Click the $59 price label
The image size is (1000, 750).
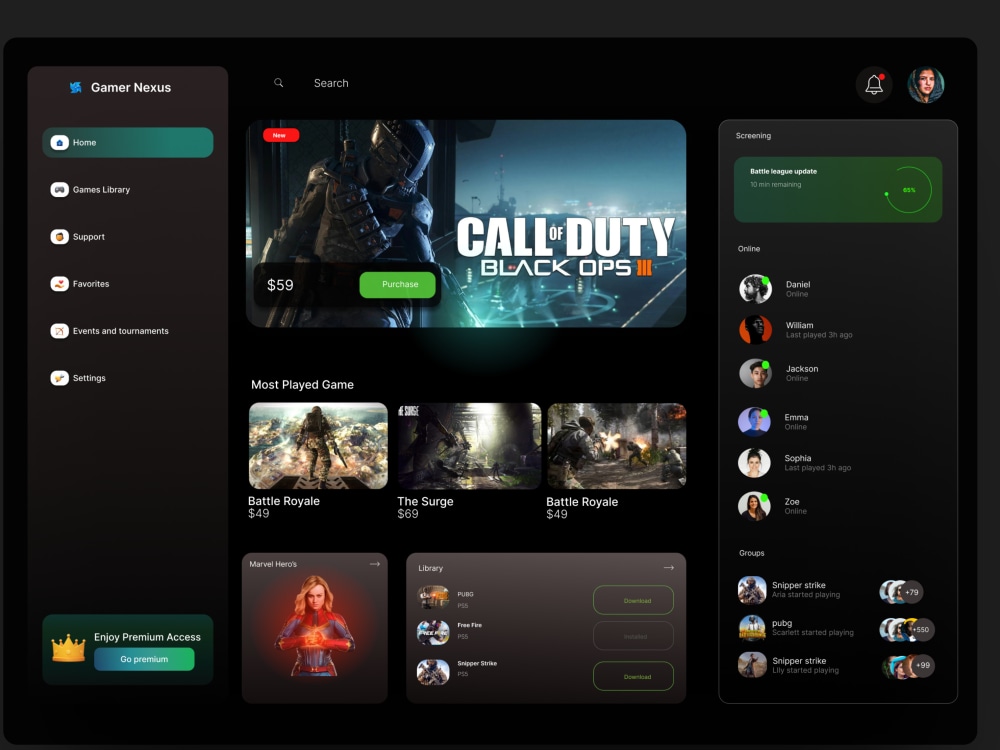(x=280, y=285)
